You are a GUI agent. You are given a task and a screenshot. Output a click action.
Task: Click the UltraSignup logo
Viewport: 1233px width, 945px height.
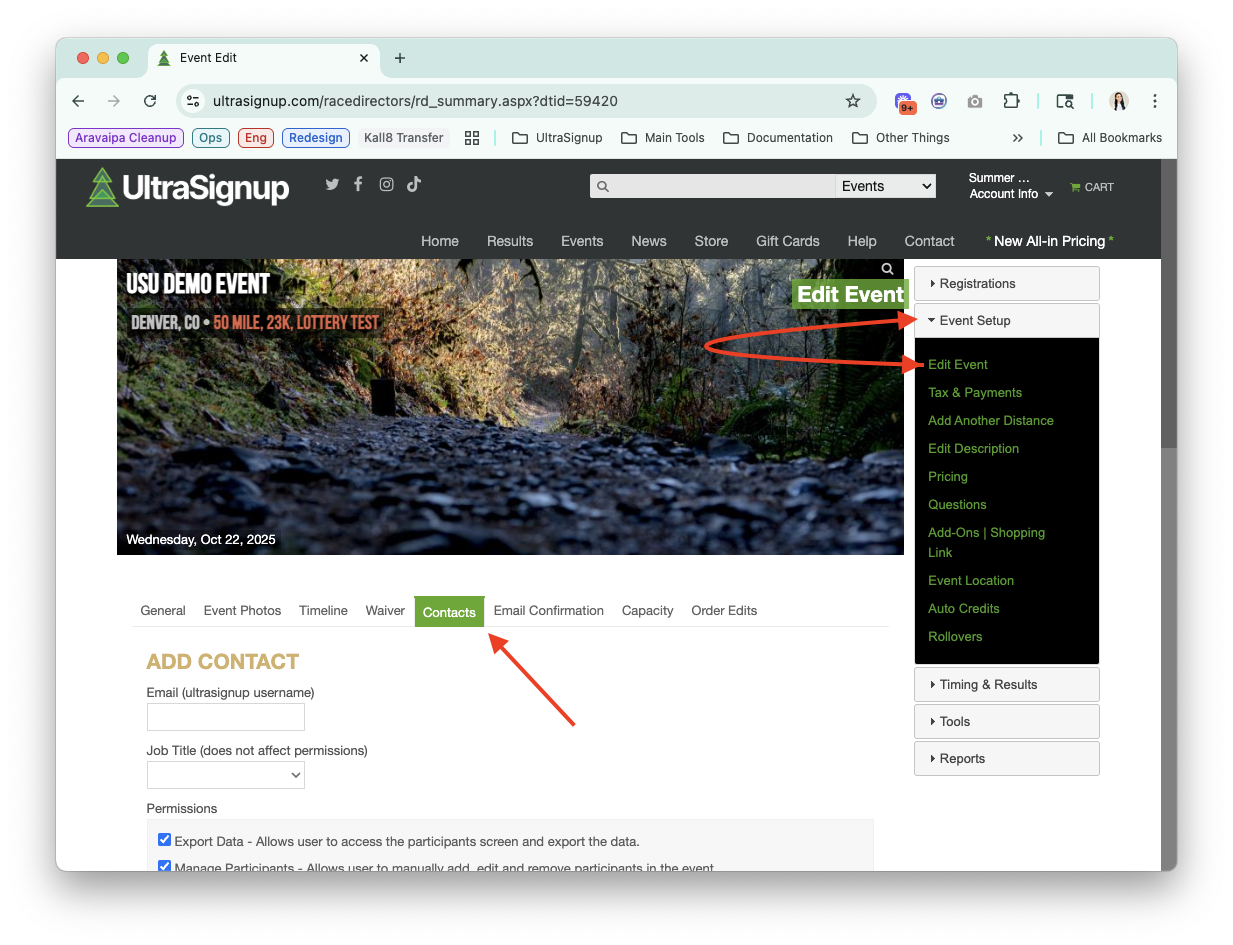[188, 188]
